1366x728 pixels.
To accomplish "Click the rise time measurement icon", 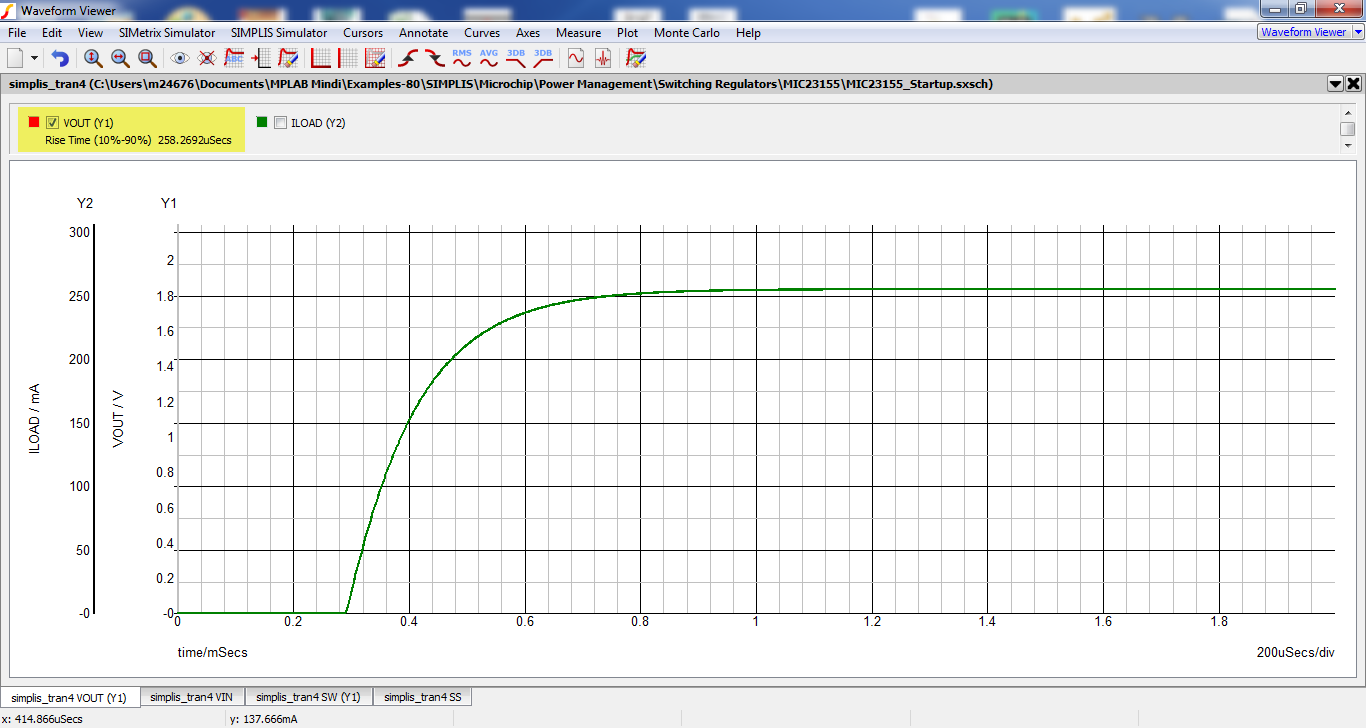I will (x=408, y=58).
